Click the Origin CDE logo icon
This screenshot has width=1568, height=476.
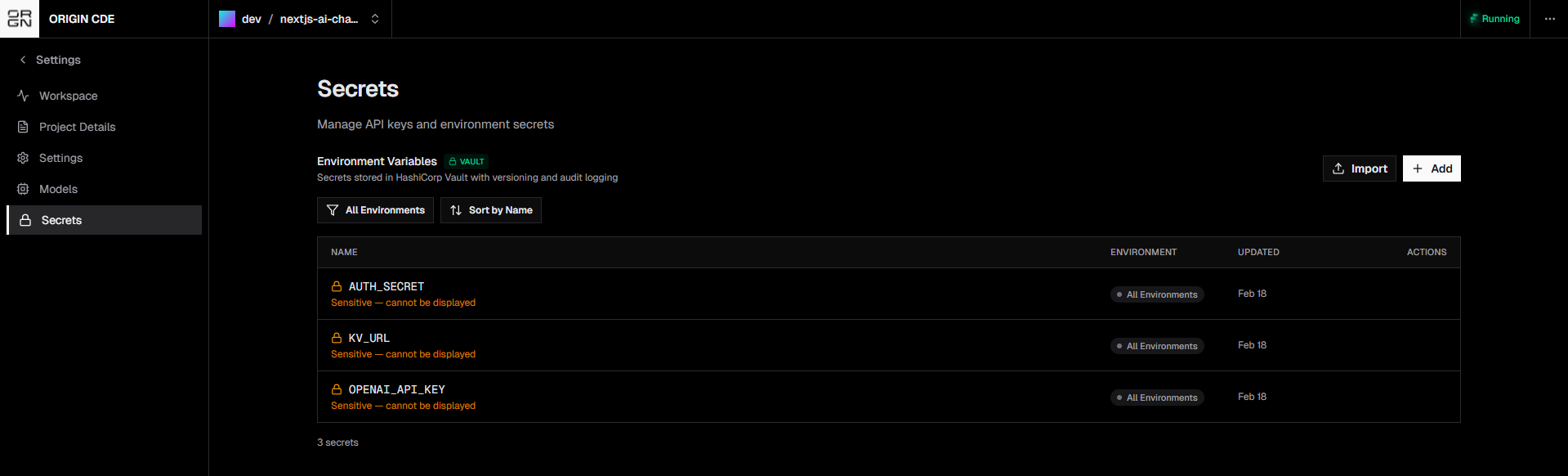[x=20, y=19]
